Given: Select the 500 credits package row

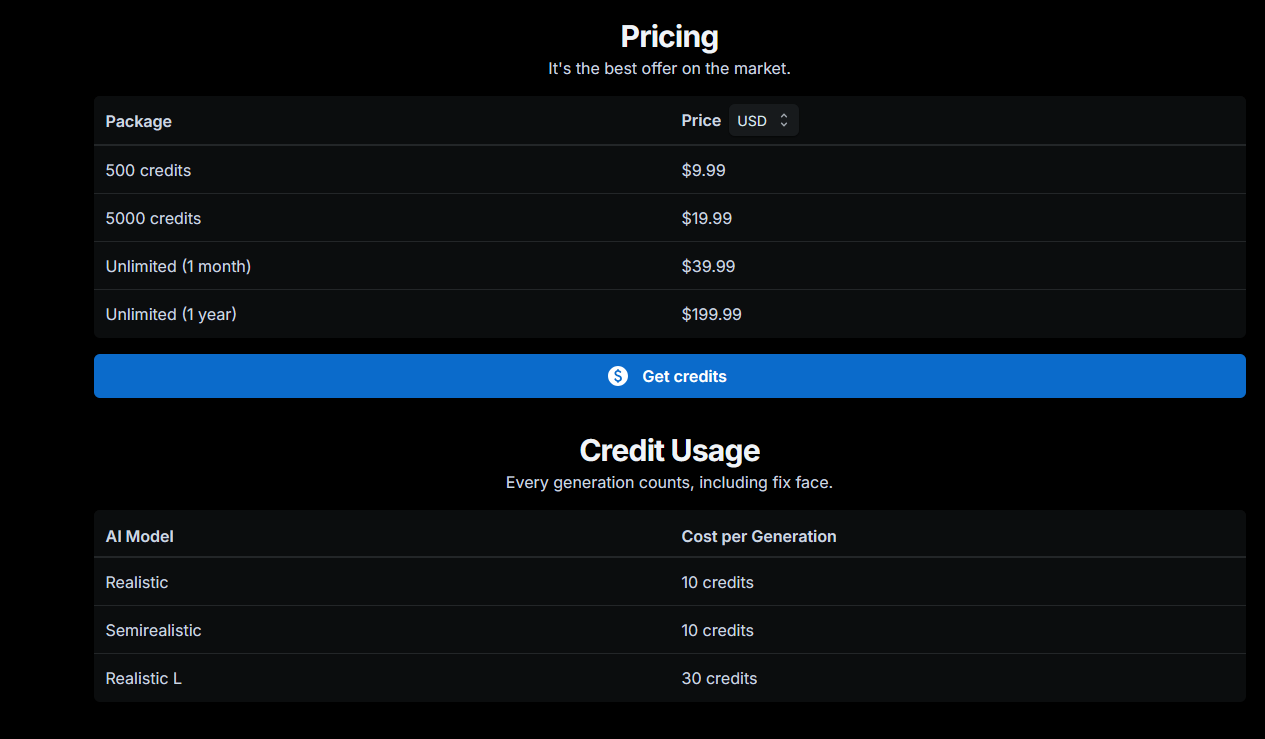Looking at the screenshot, I should click(148, 170).
